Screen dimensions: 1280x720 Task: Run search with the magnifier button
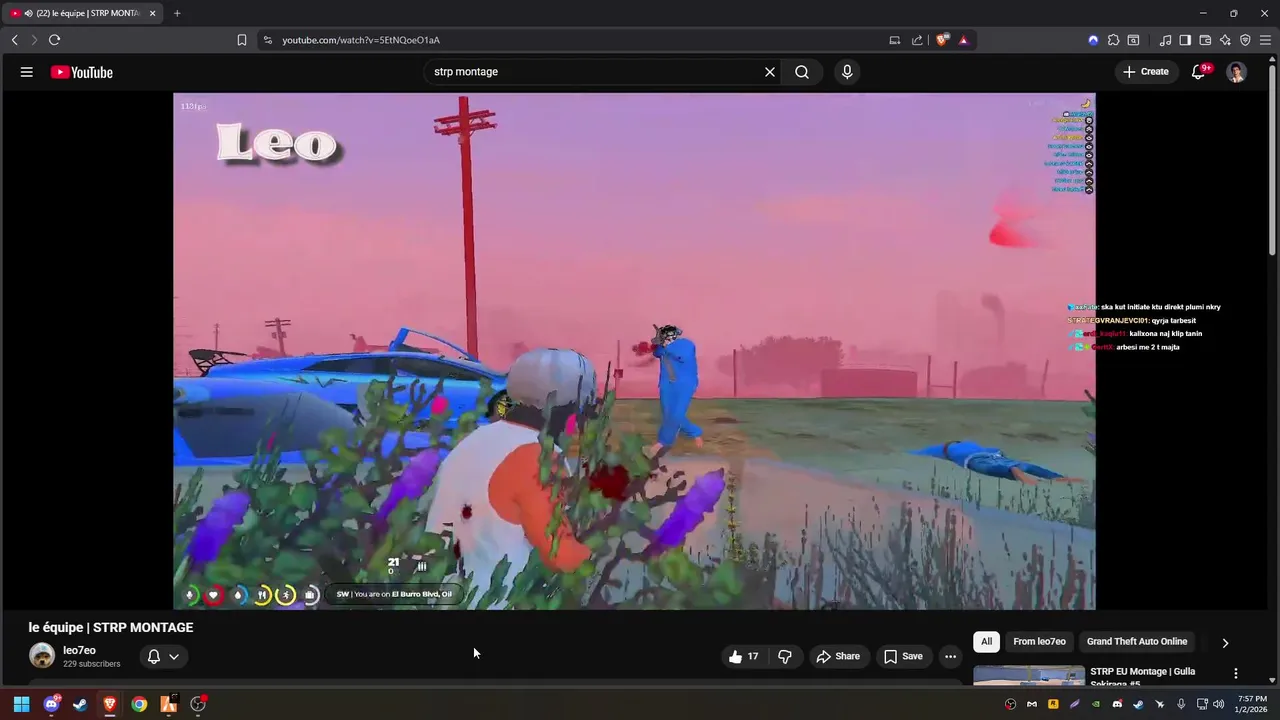802,72
